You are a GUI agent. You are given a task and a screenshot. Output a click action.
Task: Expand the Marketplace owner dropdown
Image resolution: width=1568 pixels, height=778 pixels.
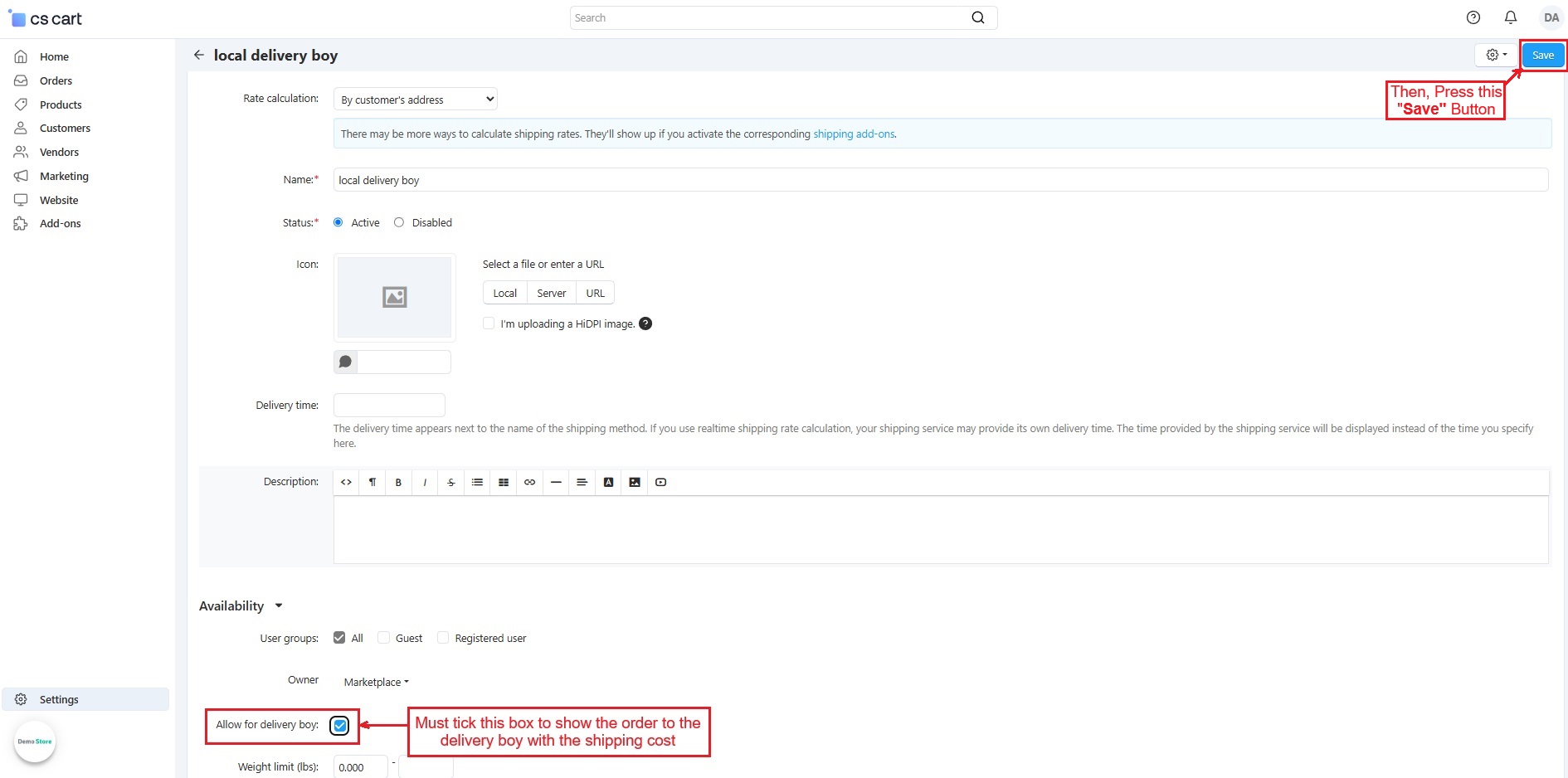pyautogui.click(x=376, y=682)
